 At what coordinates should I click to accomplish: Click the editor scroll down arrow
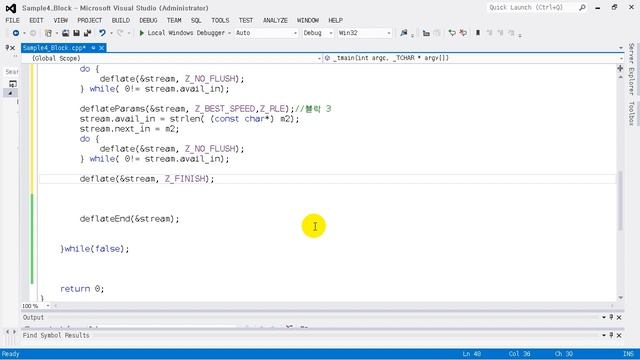pos(620,298)
